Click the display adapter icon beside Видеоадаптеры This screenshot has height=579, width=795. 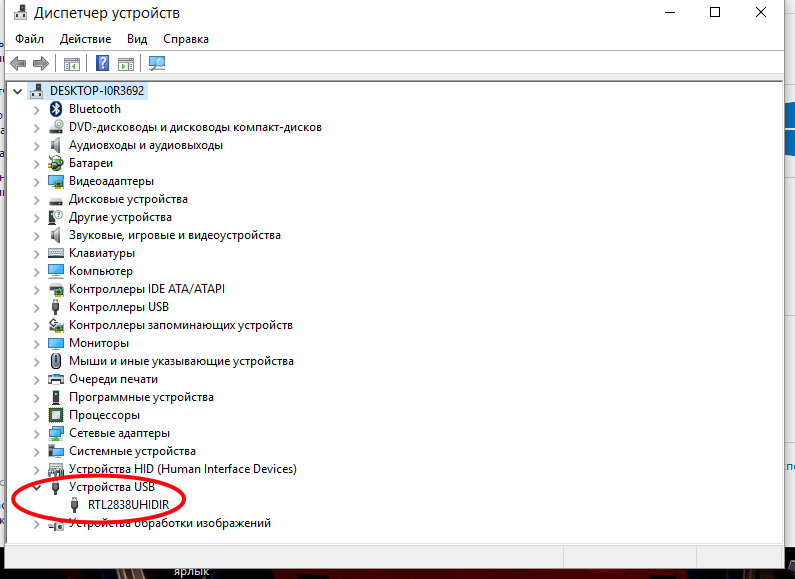[55, 181]
